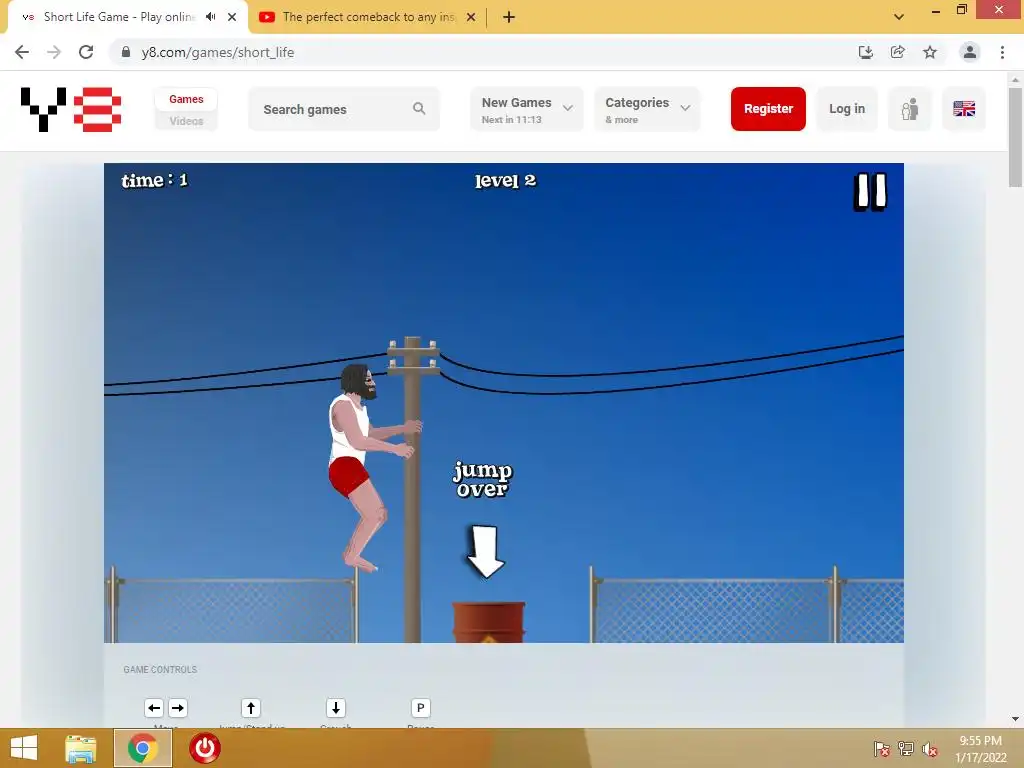This screenshot has width=1024, height=768.
Task: Click the P pause key icon
Action: tap(421, 708)
